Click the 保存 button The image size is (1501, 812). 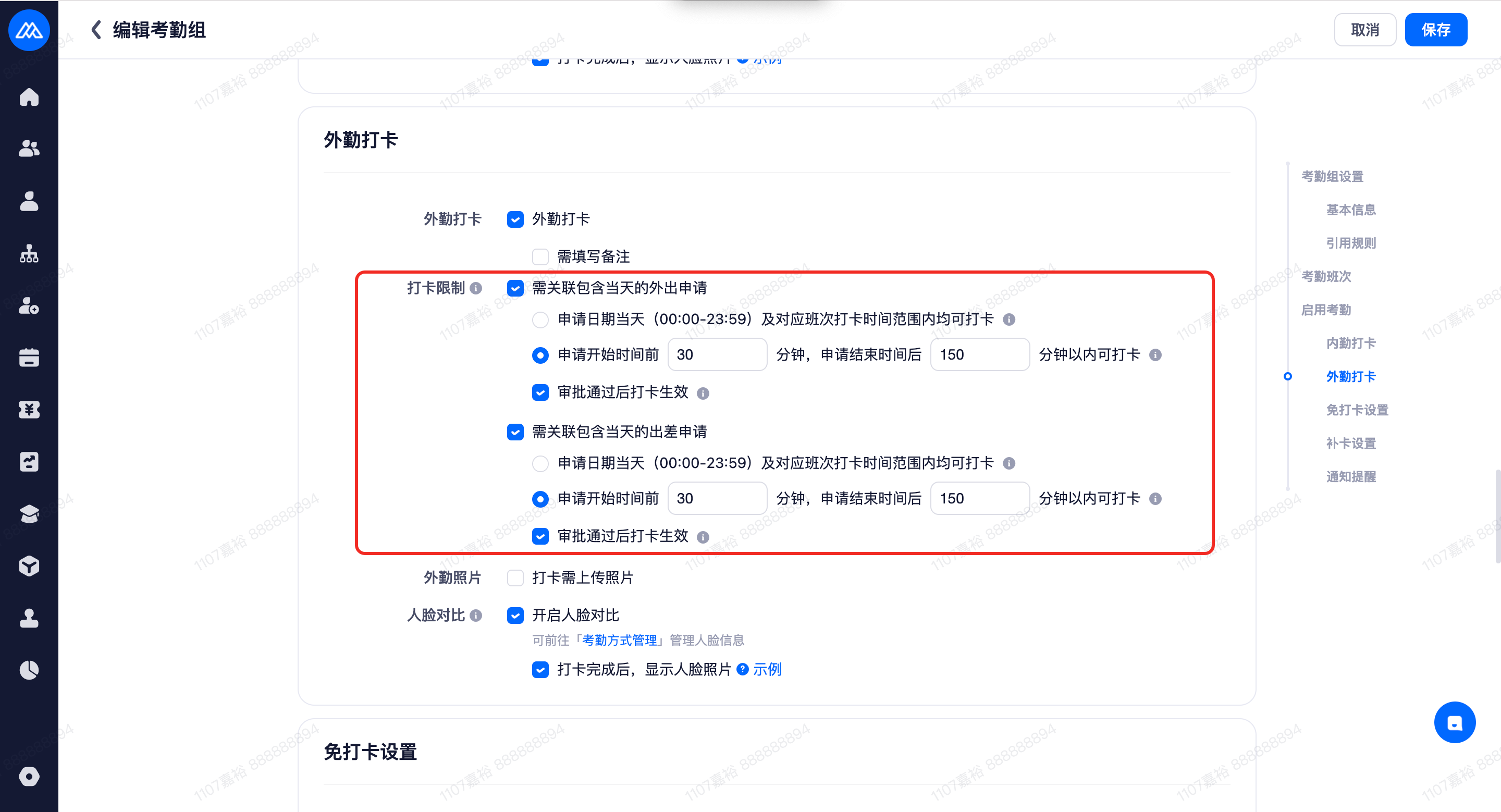pyautogui.click(x=1435, y=30)
